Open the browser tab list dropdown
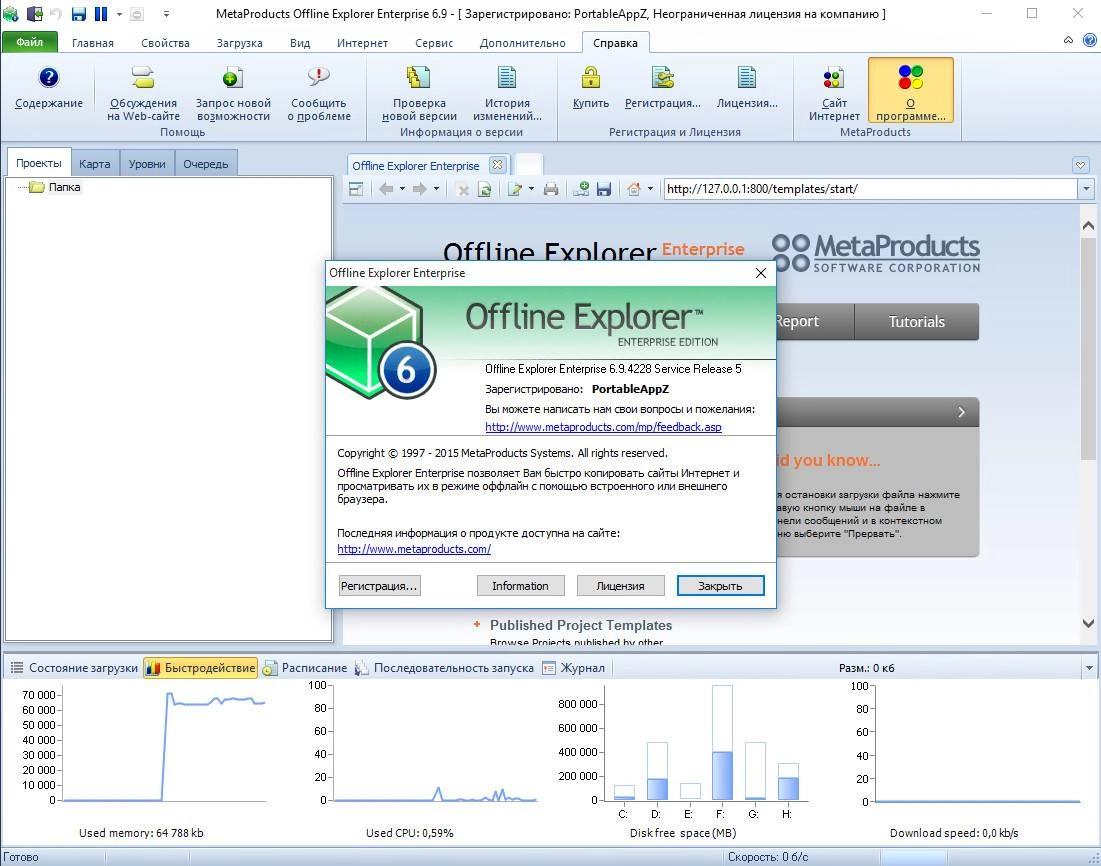Screen dimensions: 1101x866 pyautogui.click(x=1081, y=166)
